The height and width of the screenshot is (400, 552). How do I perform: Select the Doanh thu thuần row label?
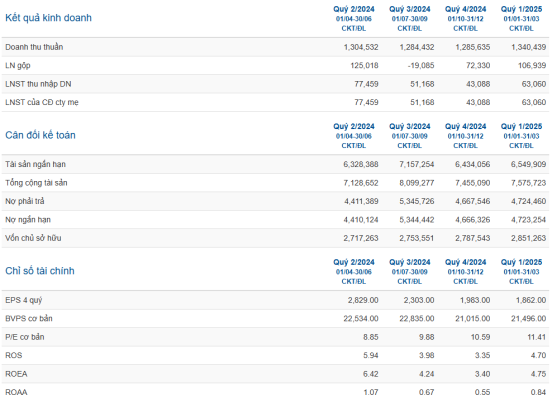coord(34,47)
